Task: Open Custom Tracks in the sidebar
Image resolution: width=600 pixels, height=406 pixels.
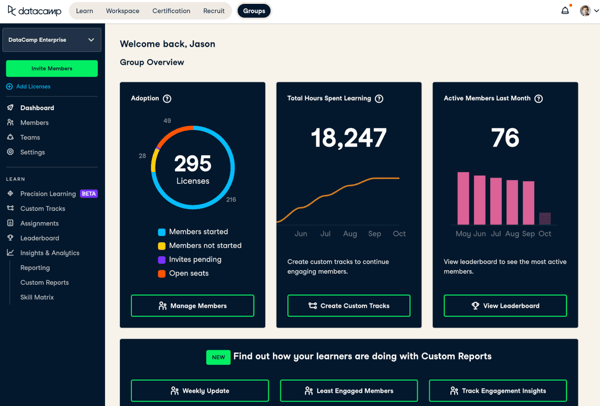Action: point(43,209)
